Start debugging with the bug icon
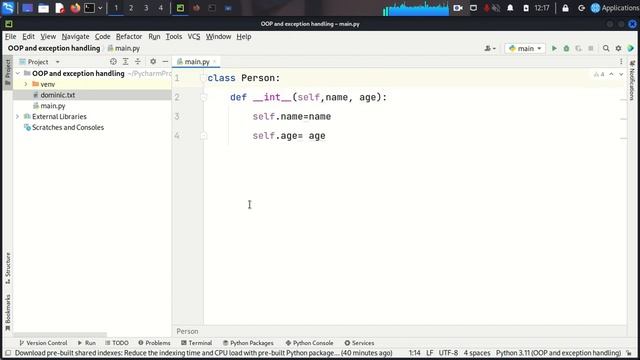This screenshot has width=640, height=360. tap(566, 48)
